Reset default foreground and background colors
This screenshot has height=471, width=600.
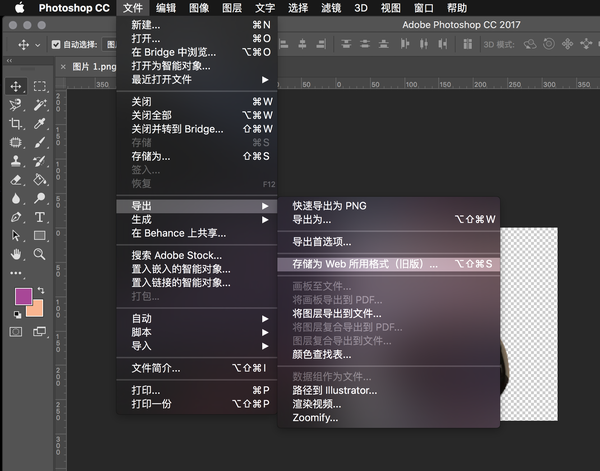(17, 315)
